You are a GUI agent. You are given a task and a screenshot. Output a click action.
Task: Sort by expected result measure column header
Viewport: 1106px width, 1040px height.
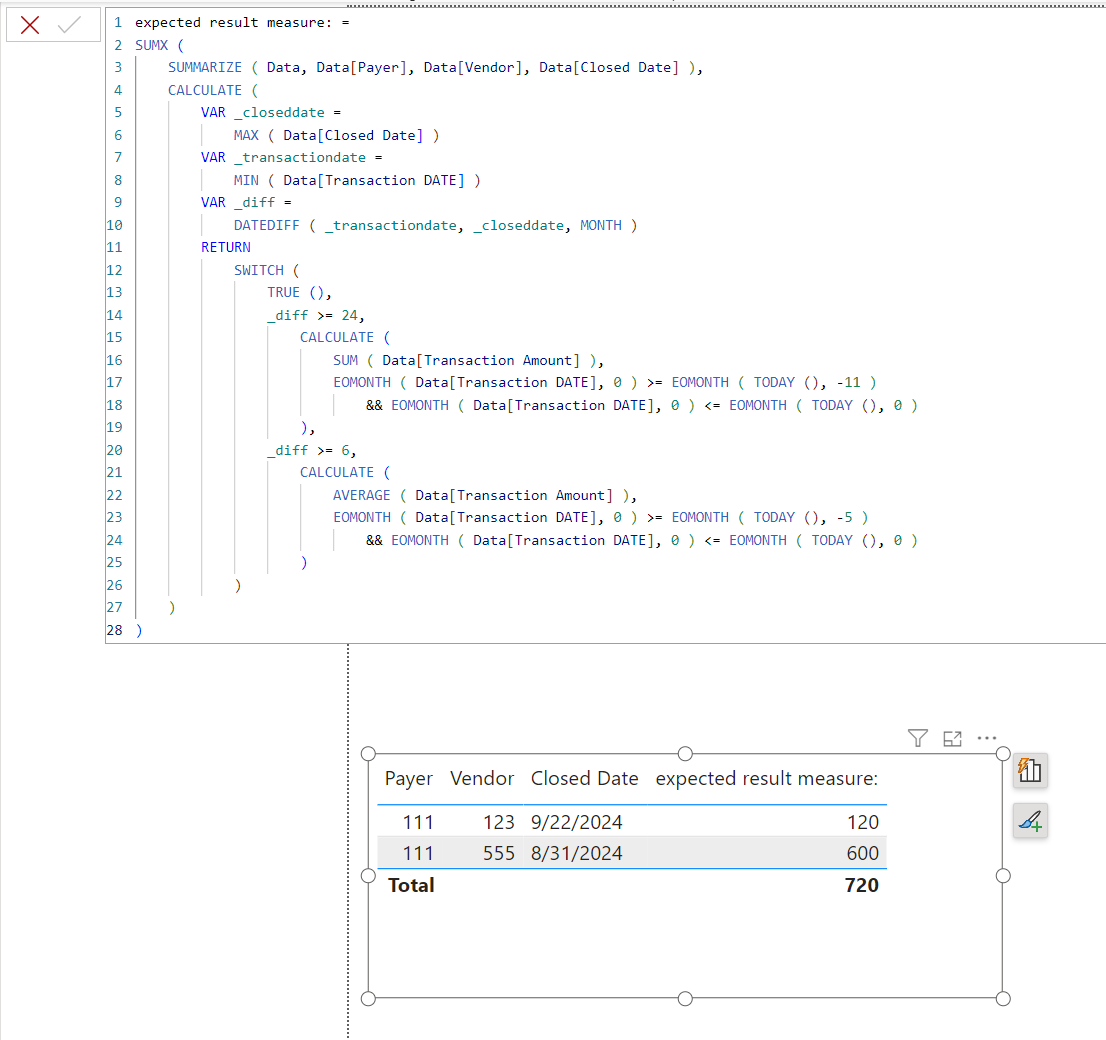[x=767, y=778]
